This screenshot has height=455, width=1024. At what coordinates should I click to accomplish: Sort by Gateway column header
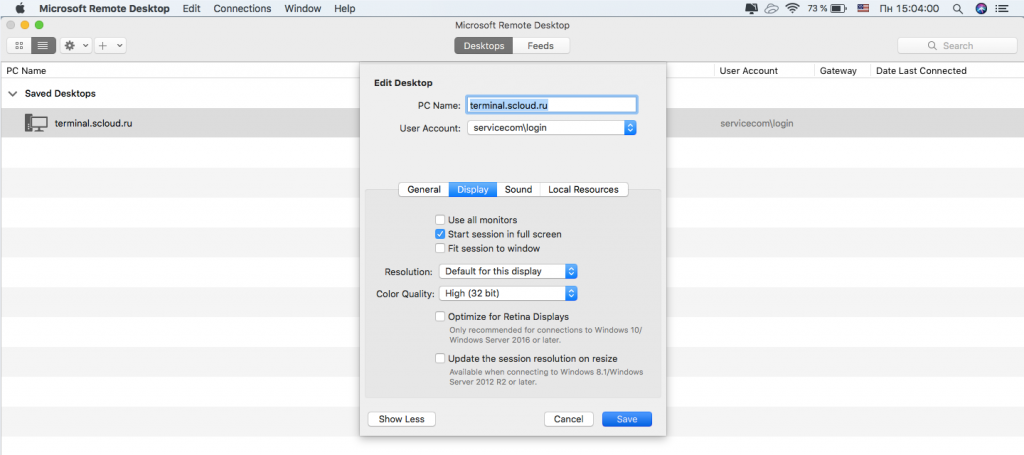click(838, 71)
